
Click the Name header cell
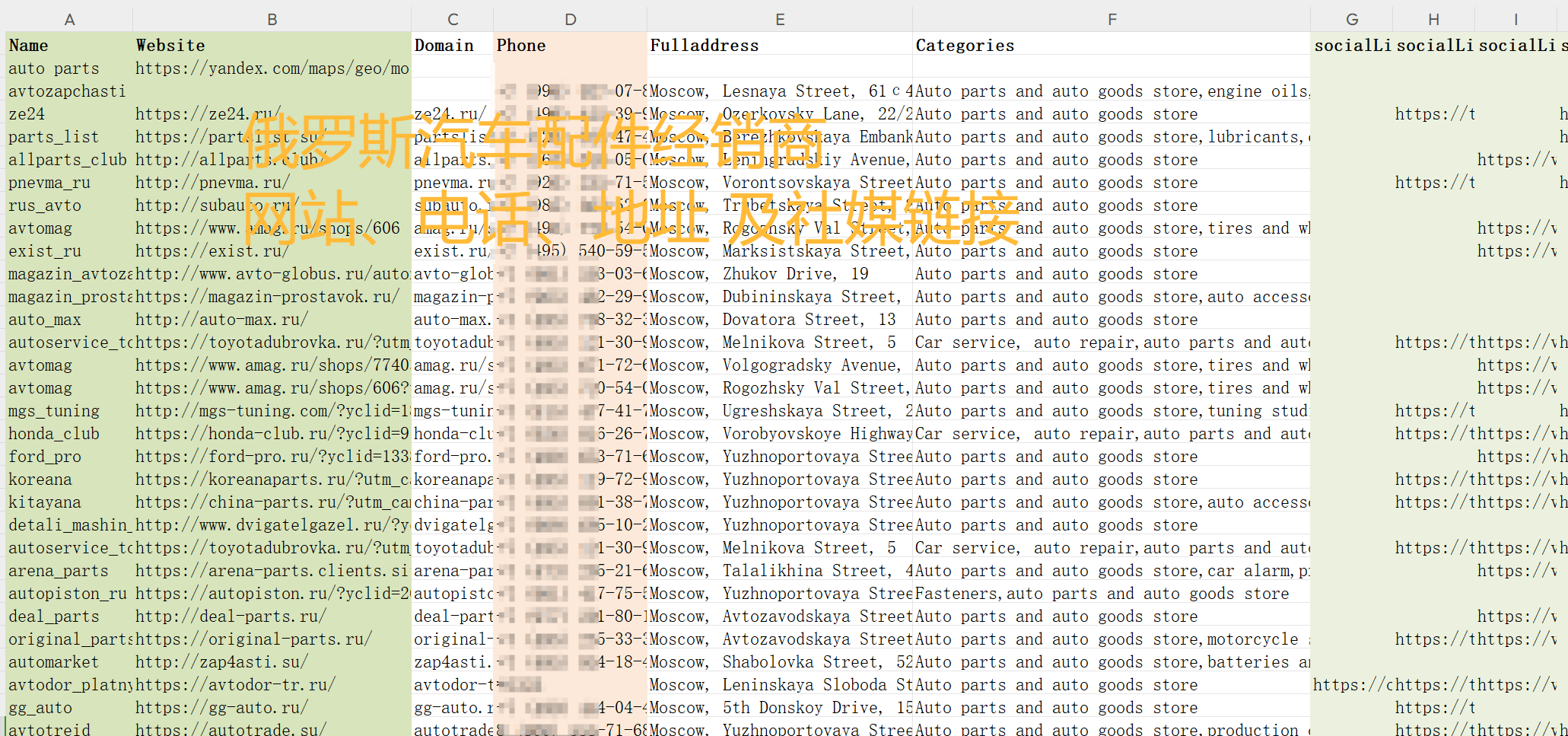pos(29,46)
